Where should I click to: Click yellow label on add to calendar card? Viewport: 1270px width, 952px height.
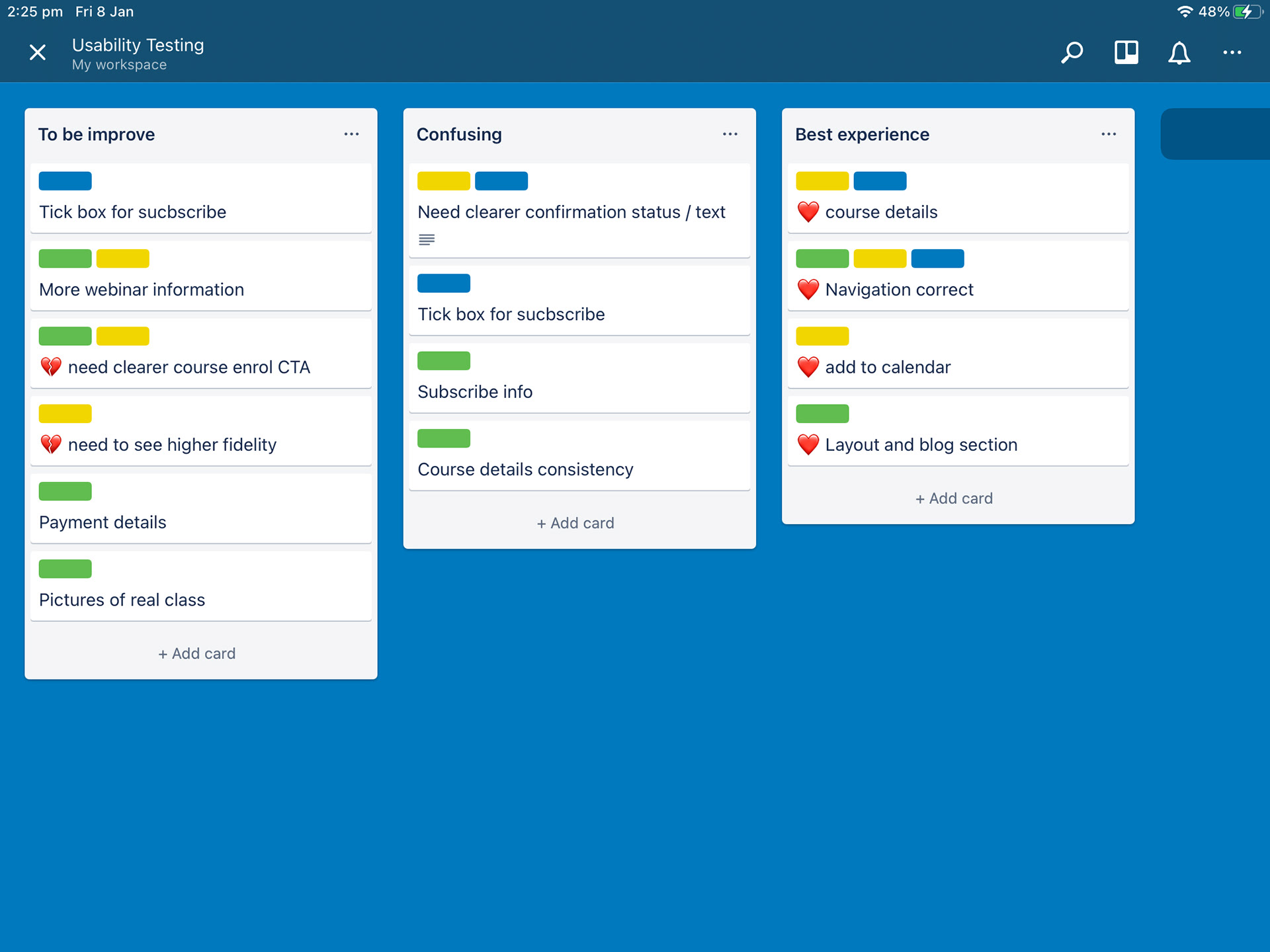(822, 336)
